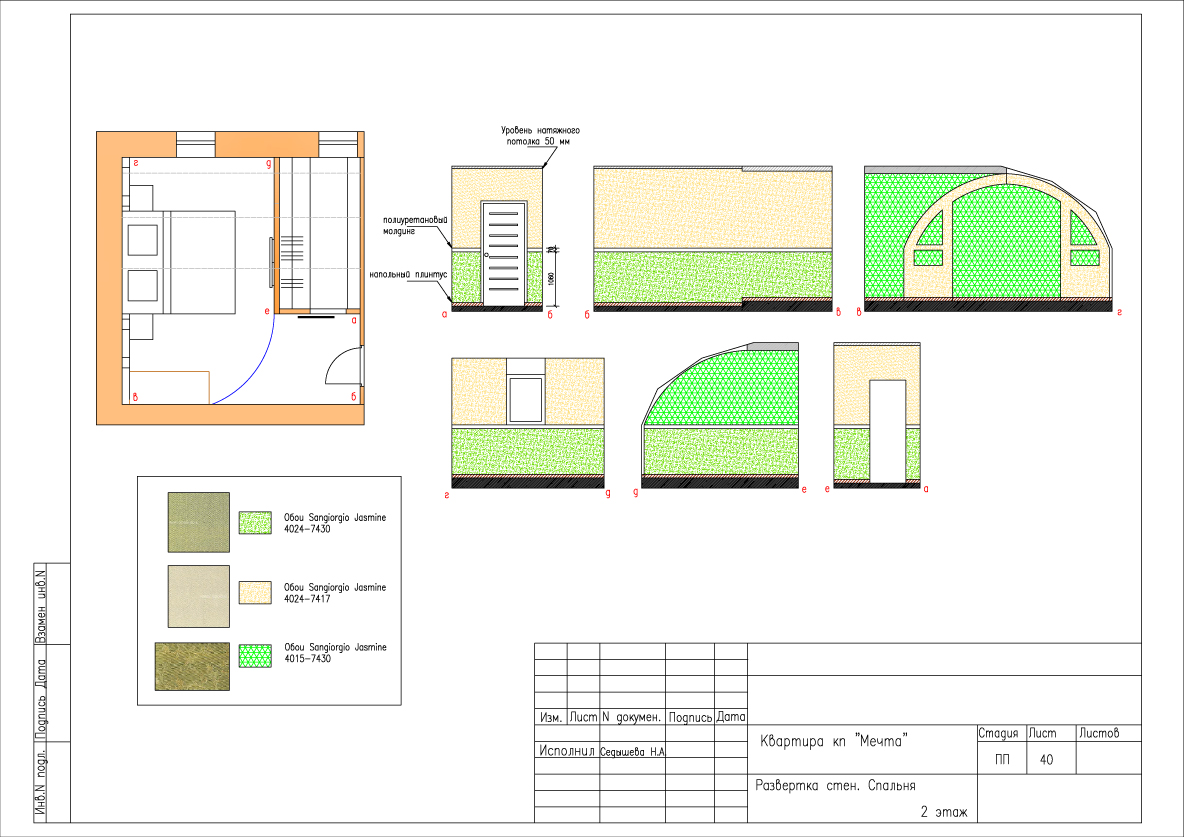Select the cream hatch swatch for 4024-7417
This screenshot has width=1184, height=837.
tap(255, 592)
